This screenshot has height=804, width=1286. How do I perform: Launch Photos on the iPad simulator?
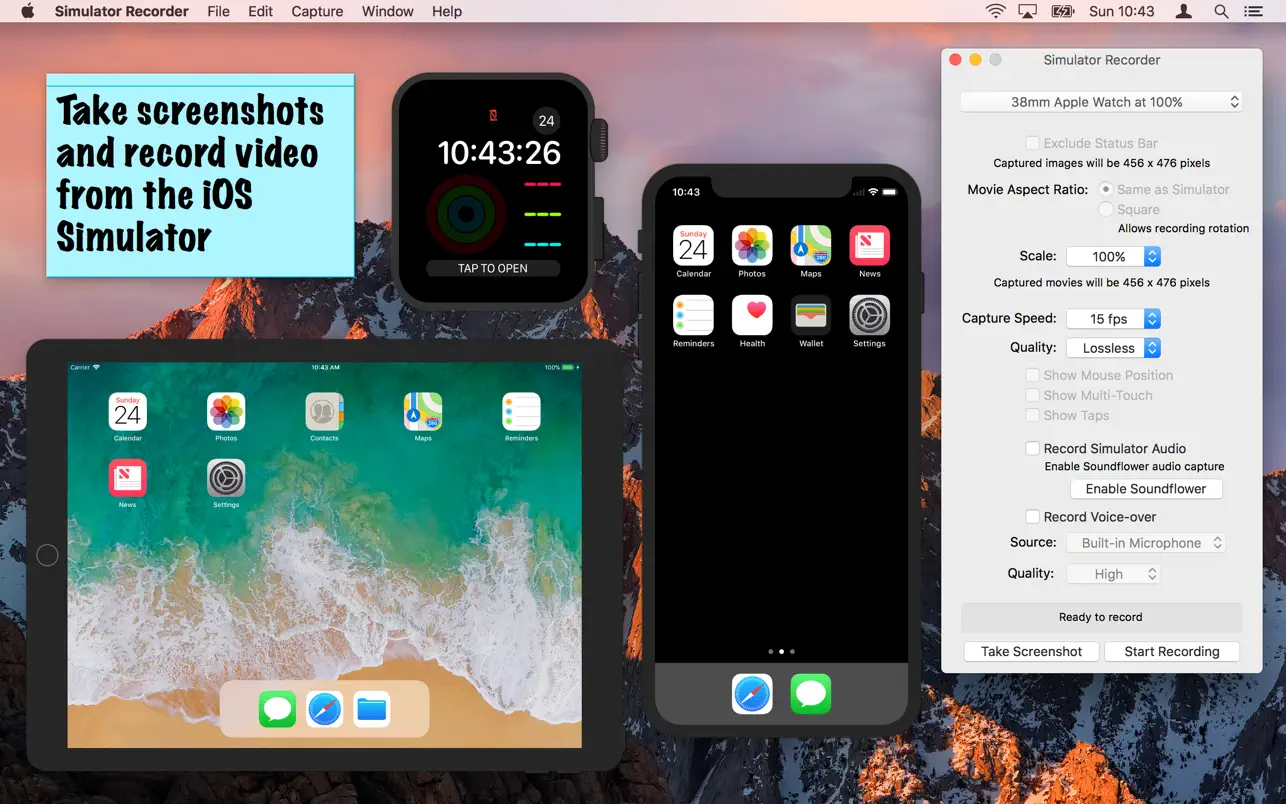click(x=226, y=410)
